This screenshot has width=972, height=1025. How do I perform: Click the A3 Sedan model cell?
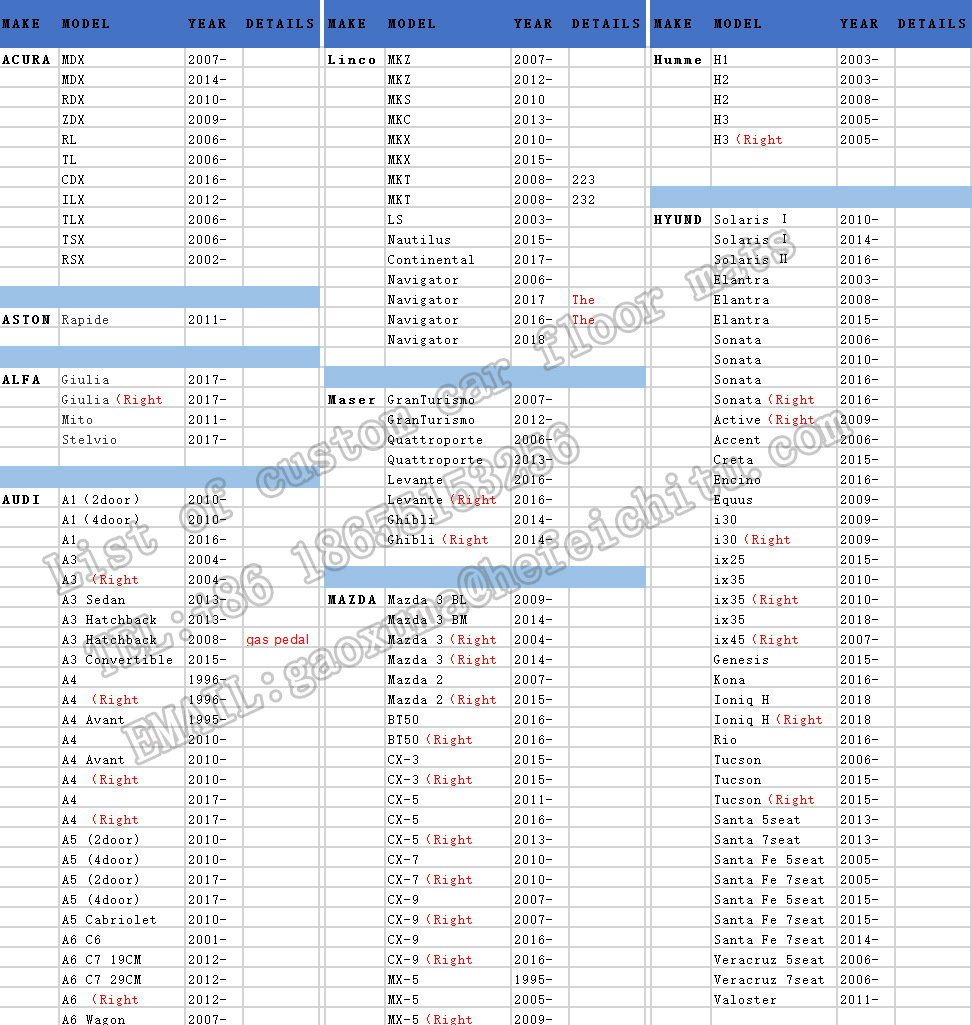point(122,599)
